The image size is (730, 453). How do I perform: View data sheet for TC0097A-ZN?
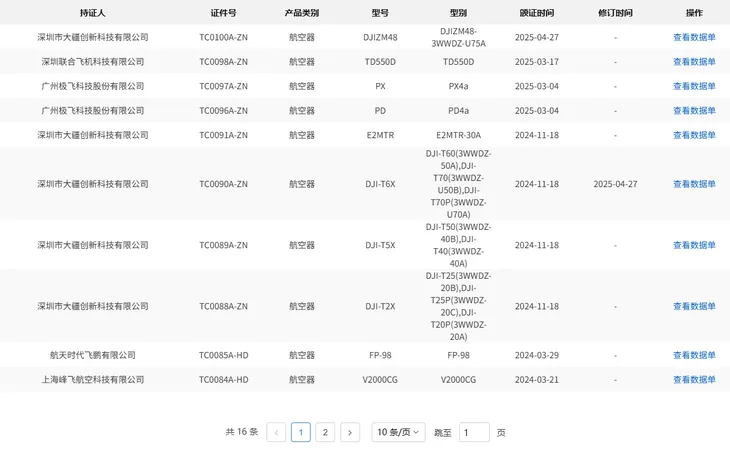click(694, 86)
